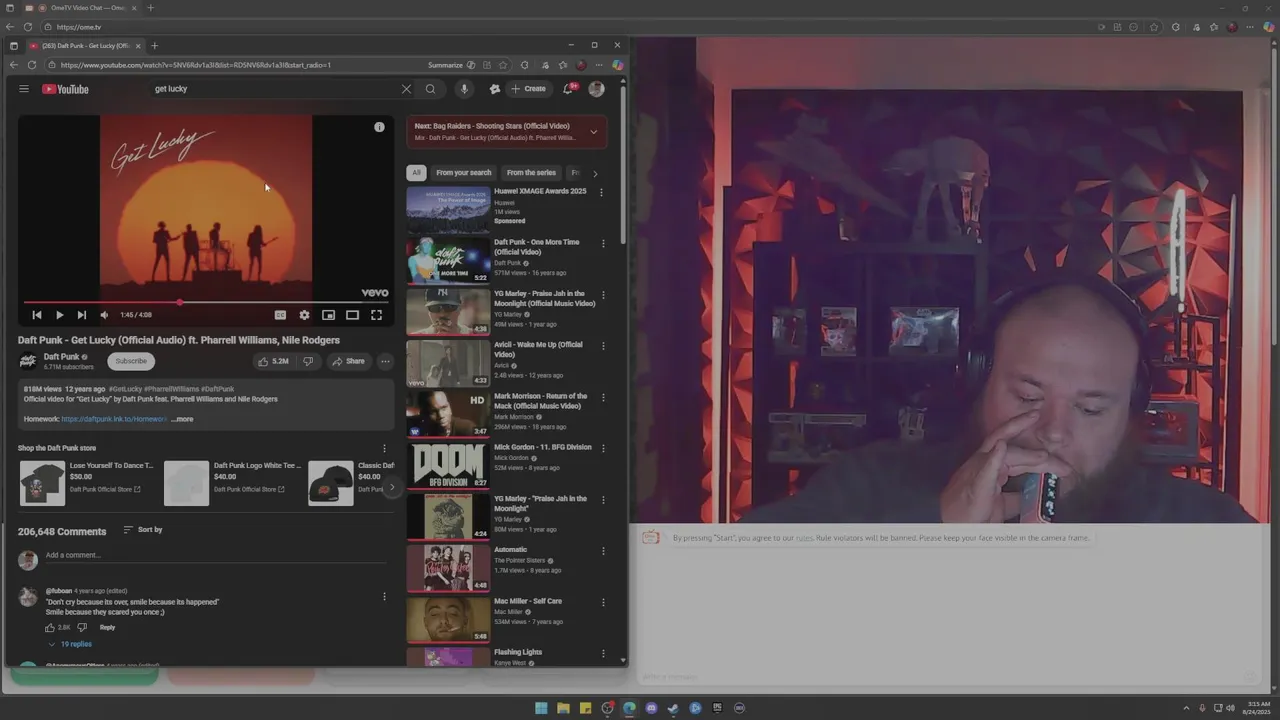Dislike the Get Lucky video
Screen dimensions: 1280x720
click(x=308, y=361)
